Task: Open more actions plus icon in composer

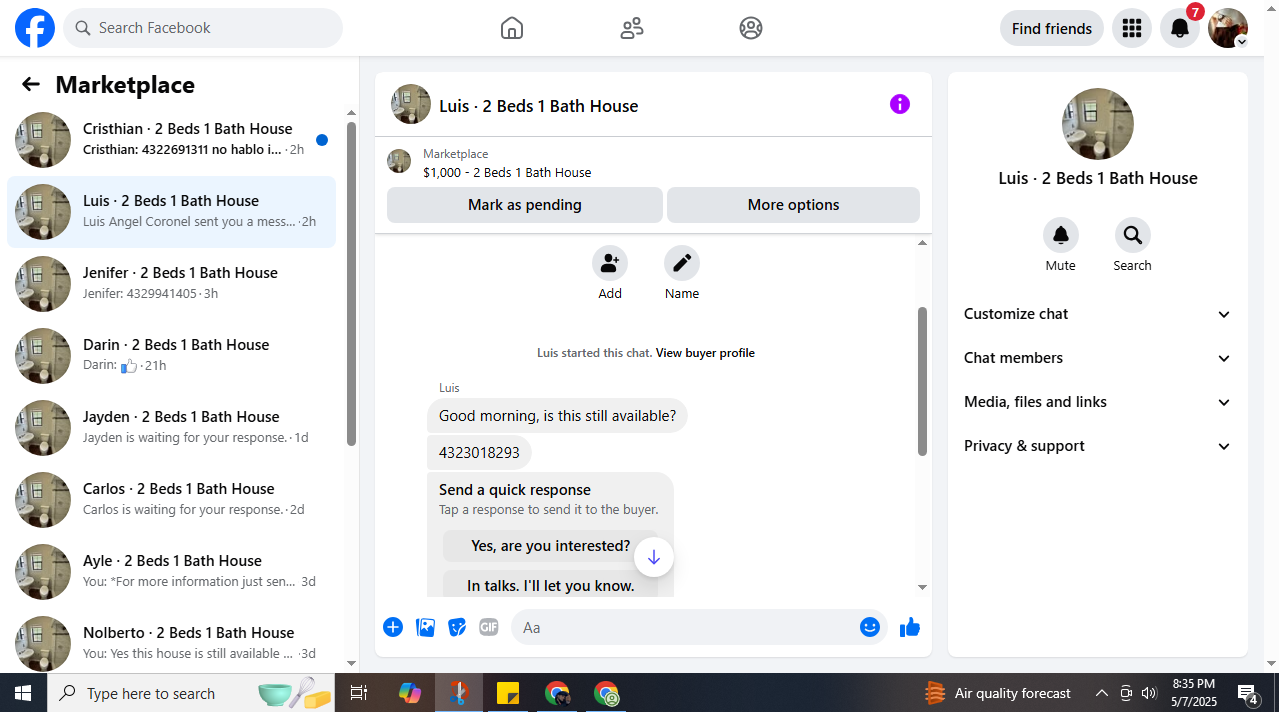Action: click(x=393, y=627)
